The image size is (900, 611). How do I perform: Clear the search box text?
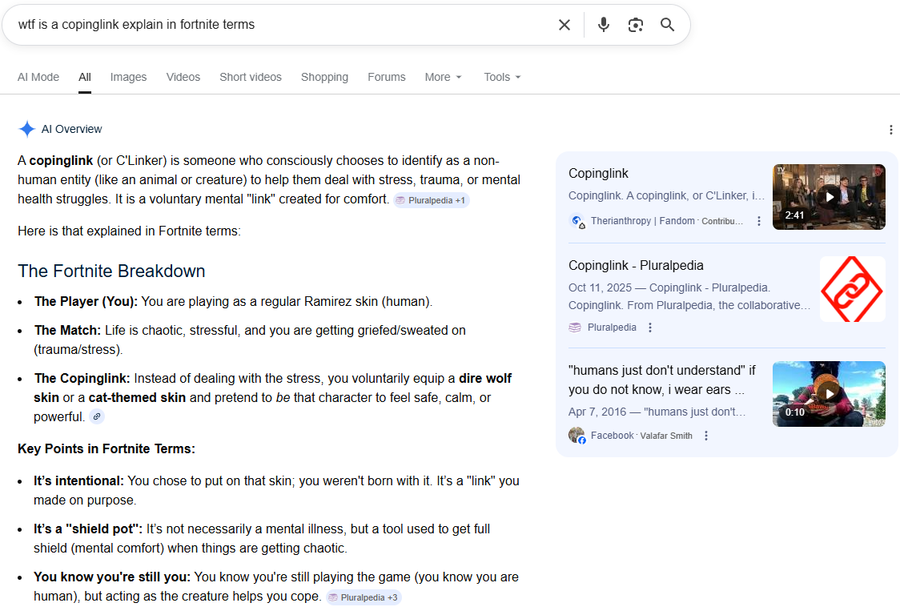[564, 25]
